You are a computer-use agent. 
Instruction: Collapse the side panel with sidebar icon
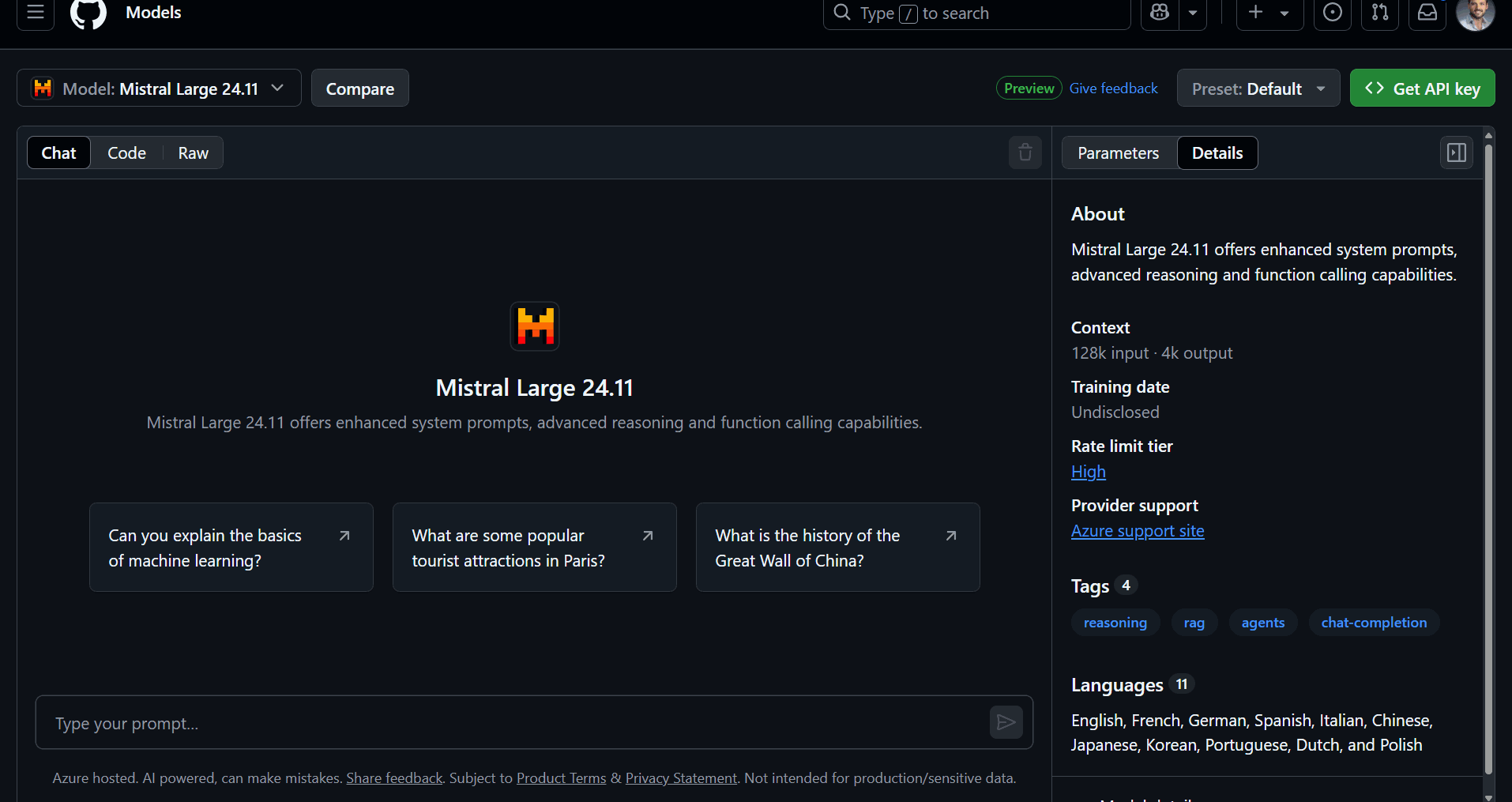pyautogui.click(x=1457, y=152)
